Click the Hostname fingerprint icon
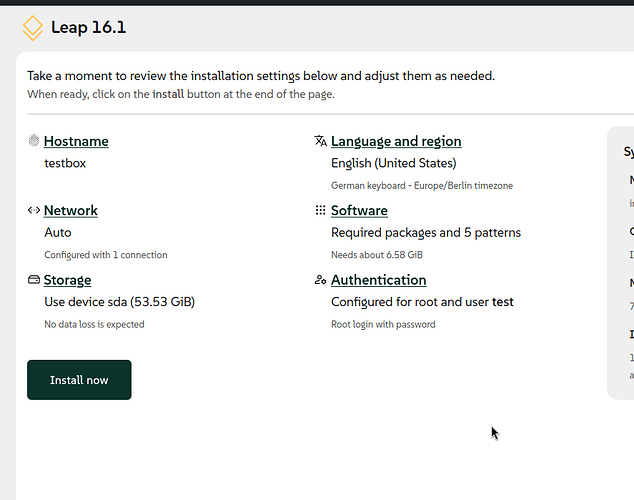Screen dimensions: 634x500 [34, 141]
